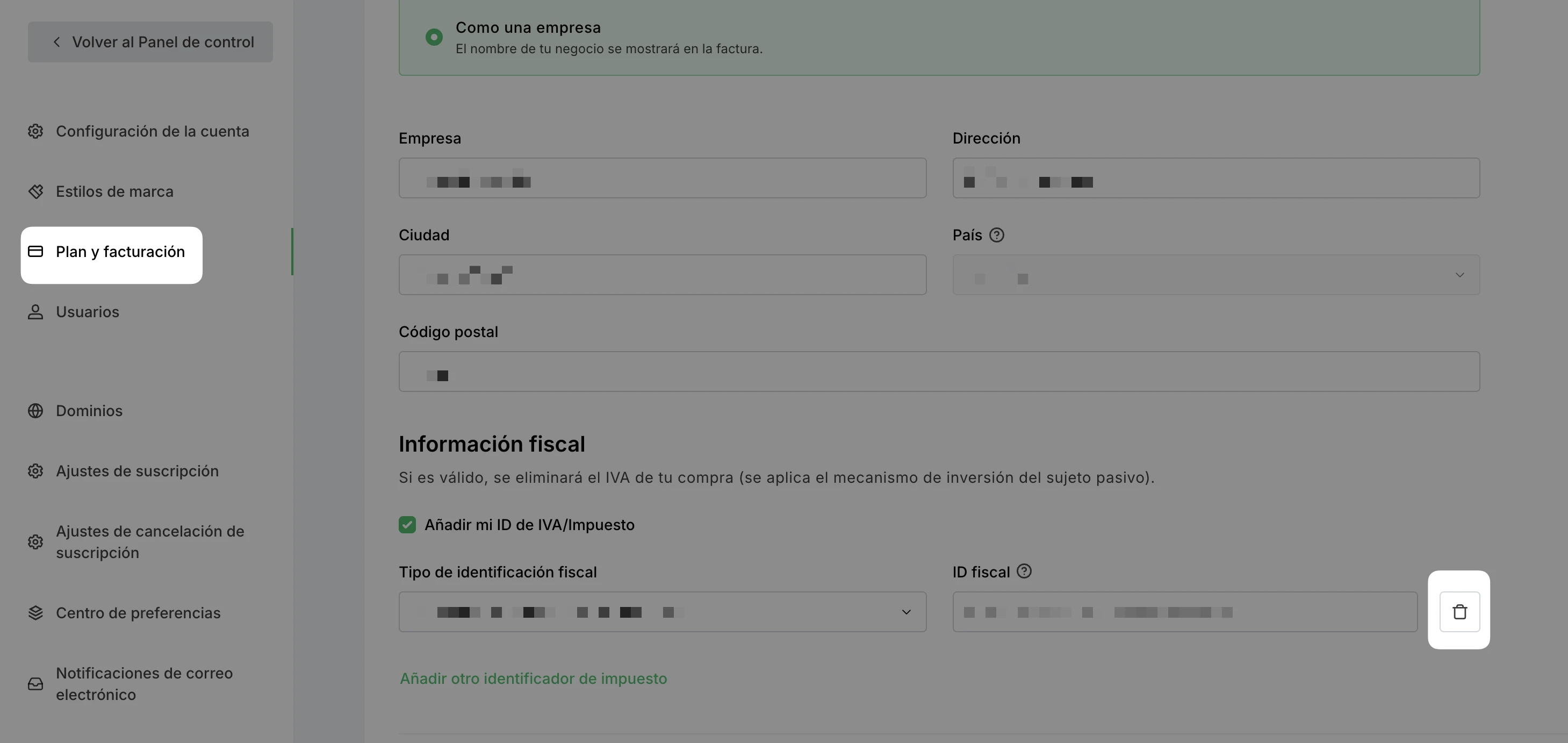1568x743 pixels.
Task: Click the inbox icon beside Notificaciones de correo
Action: coord(35,684)
